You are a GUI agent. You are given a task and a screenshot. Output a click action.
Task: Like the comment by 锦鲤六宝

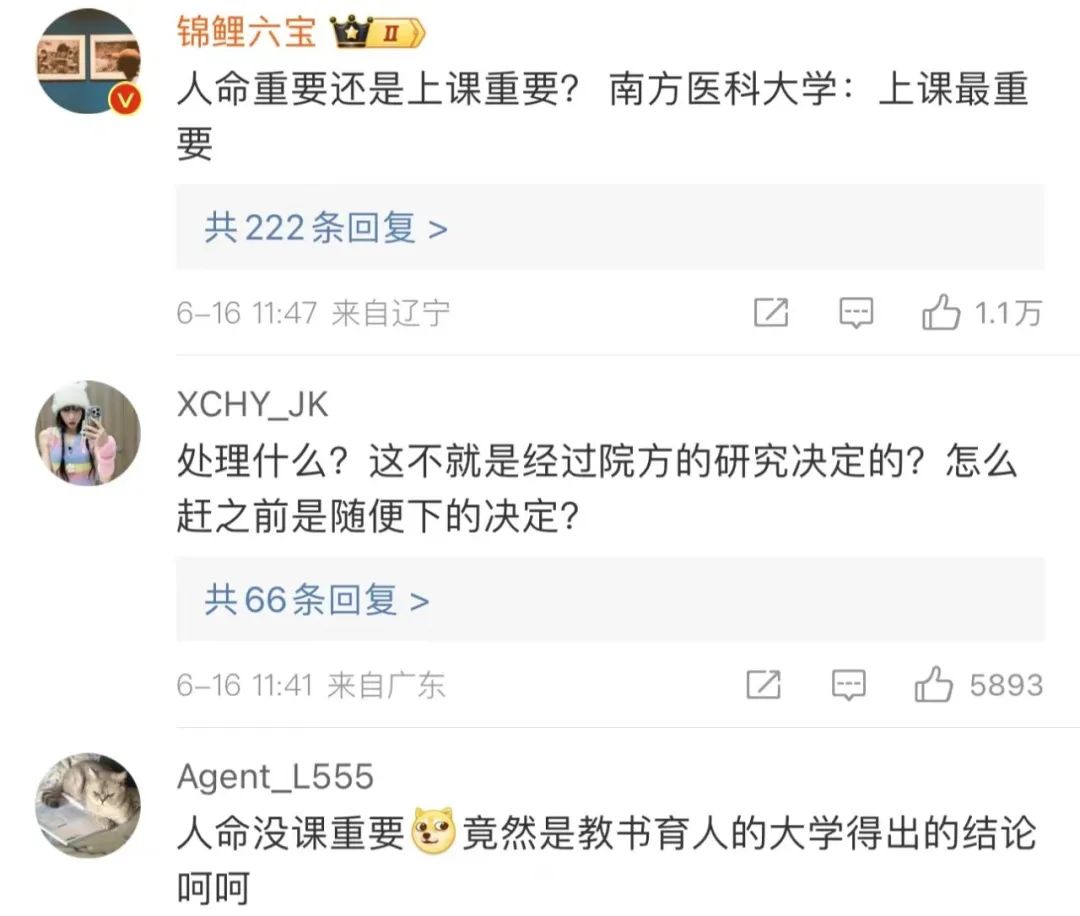(940, 313)
